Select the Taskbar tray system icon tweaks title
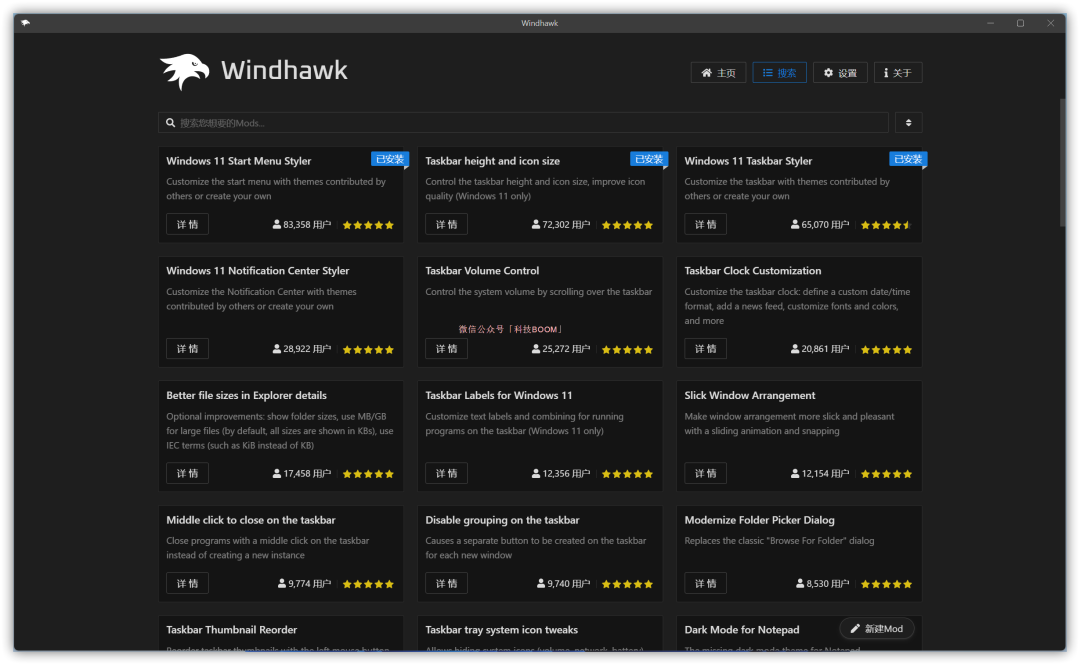This screenshot has width=1080, height=665. (x=501, y=630)
